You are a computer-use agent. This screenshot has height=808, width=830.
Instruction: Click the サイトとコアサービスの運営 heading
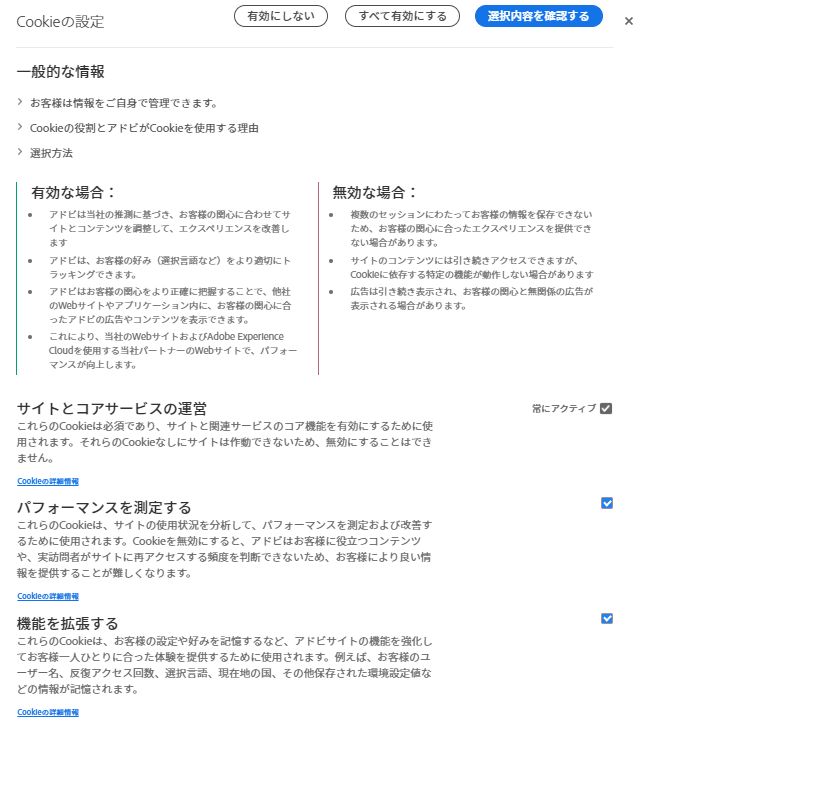click(112, 408)
